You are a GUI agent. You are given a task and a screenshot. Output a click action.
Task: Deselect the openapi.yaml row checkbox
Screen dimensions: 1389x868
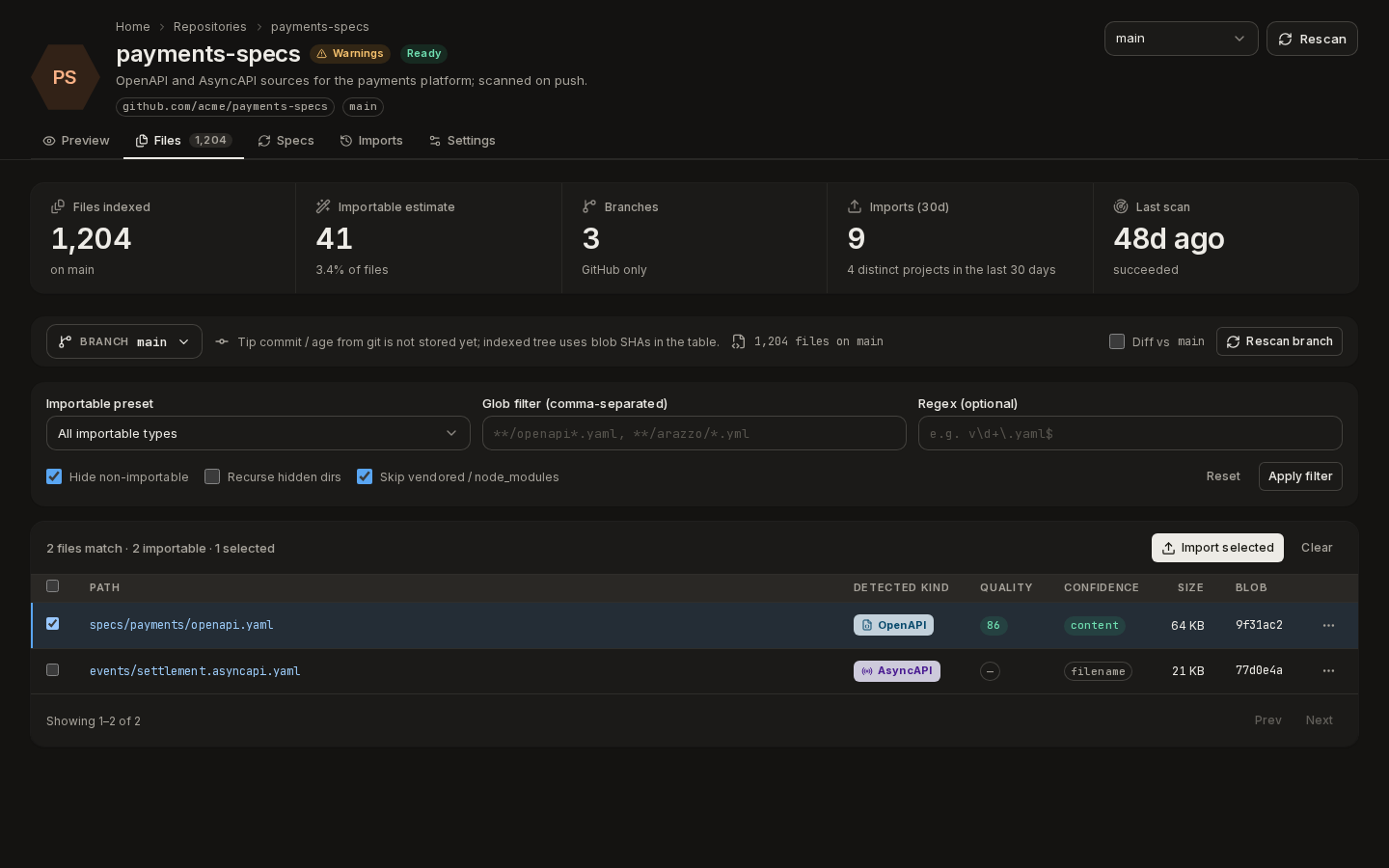[x=53, y=623]
